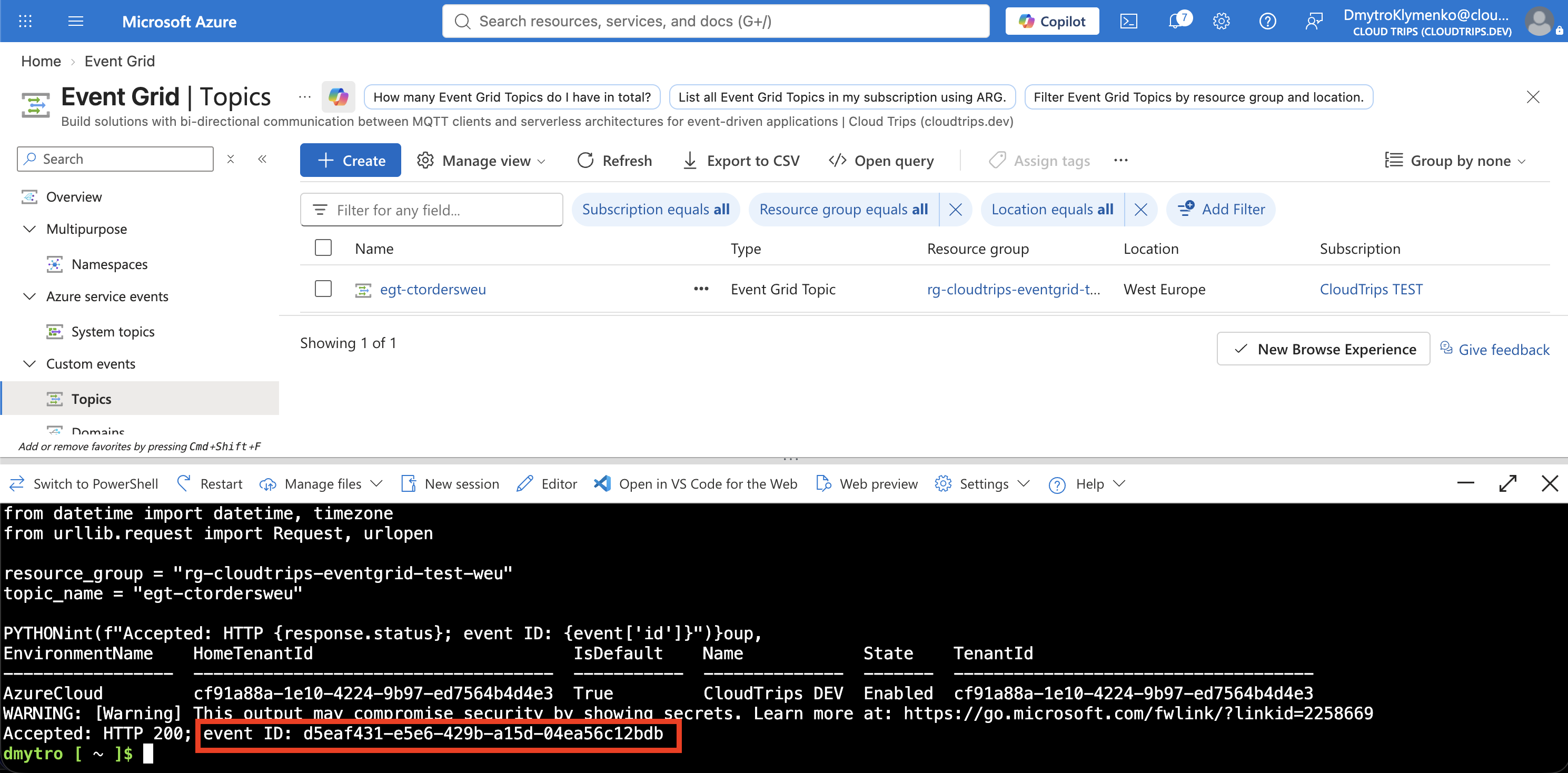Collapse the sidebar with double chevron
Viewport: 1568px width, 773px height.
(x=262, y=159)
